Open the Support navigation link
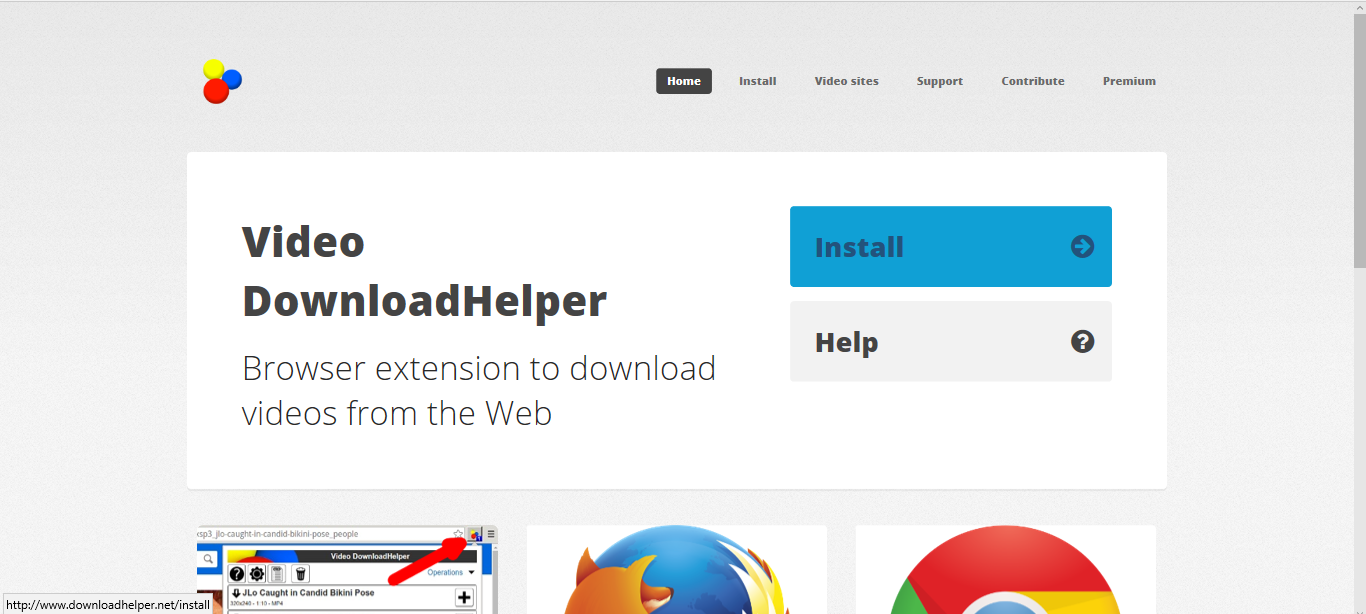The width and height of the screenshot is (1366, 614). tap(940, 81)
